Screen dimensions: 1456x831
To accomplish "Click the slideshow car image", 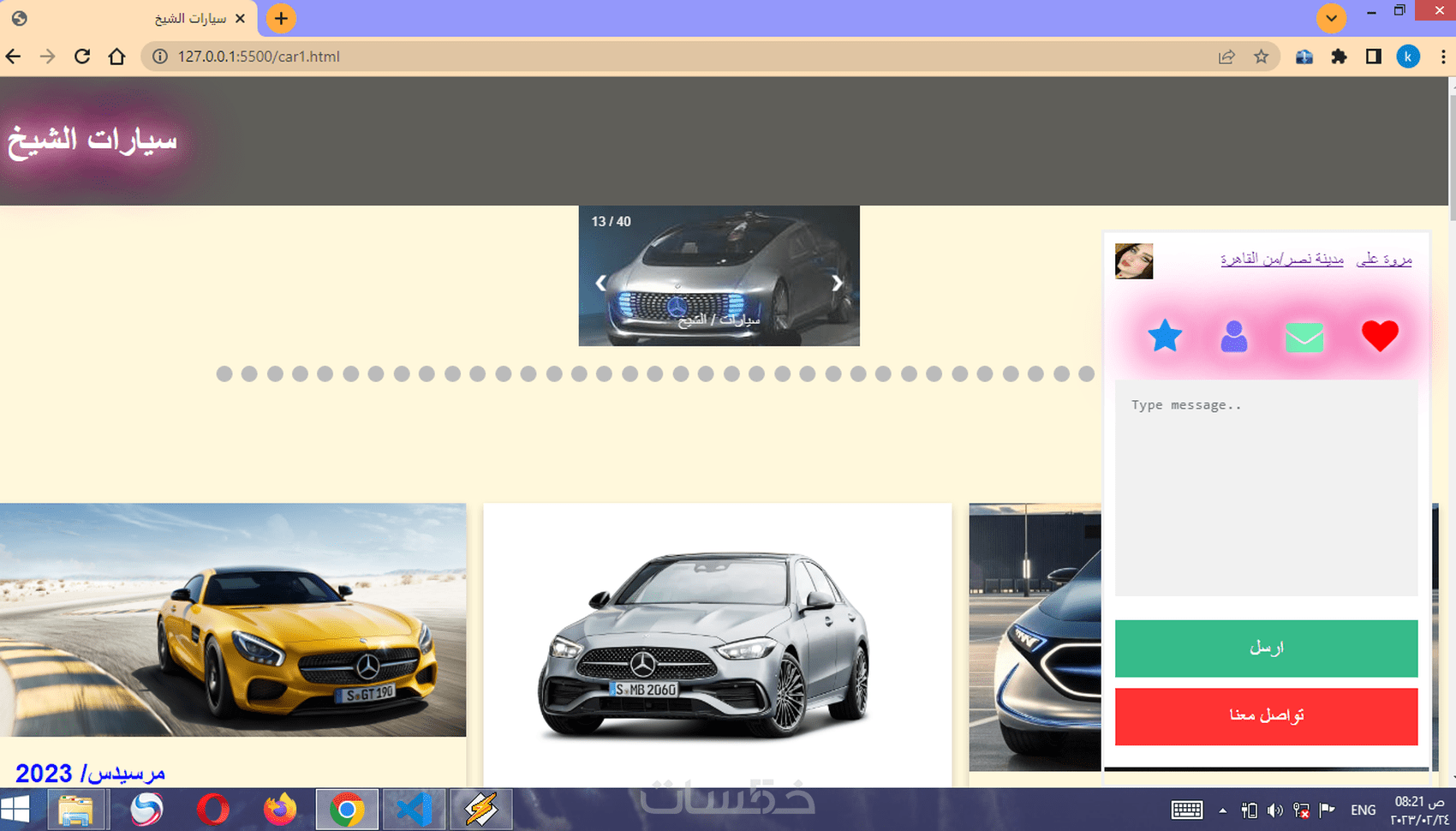I will 719,276.
